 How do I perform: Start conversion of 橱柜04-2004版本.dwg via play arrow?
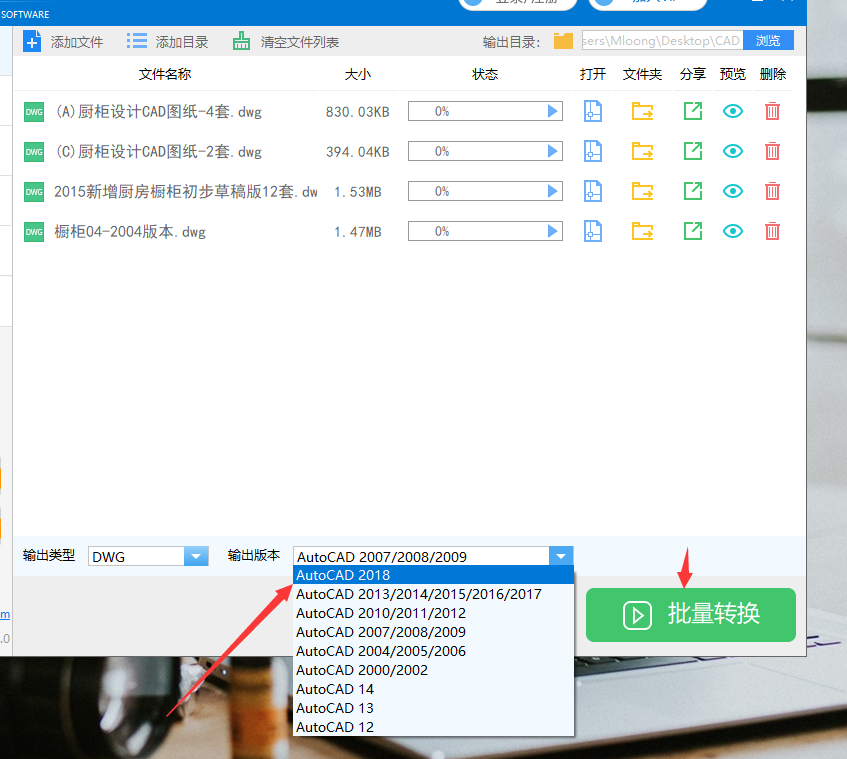click(x=552, y=231)
